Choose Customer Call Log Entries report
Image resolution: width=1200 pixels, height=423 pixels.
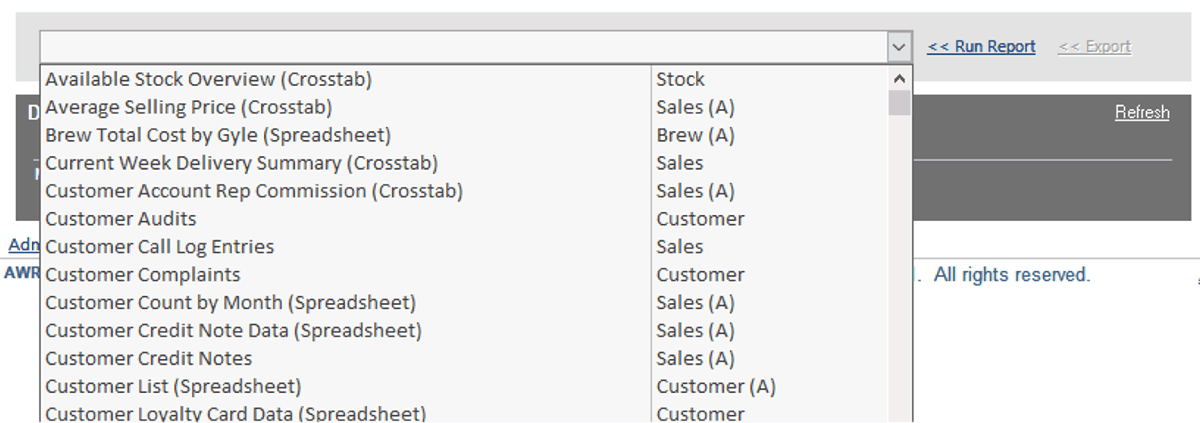tap(160, 247)
